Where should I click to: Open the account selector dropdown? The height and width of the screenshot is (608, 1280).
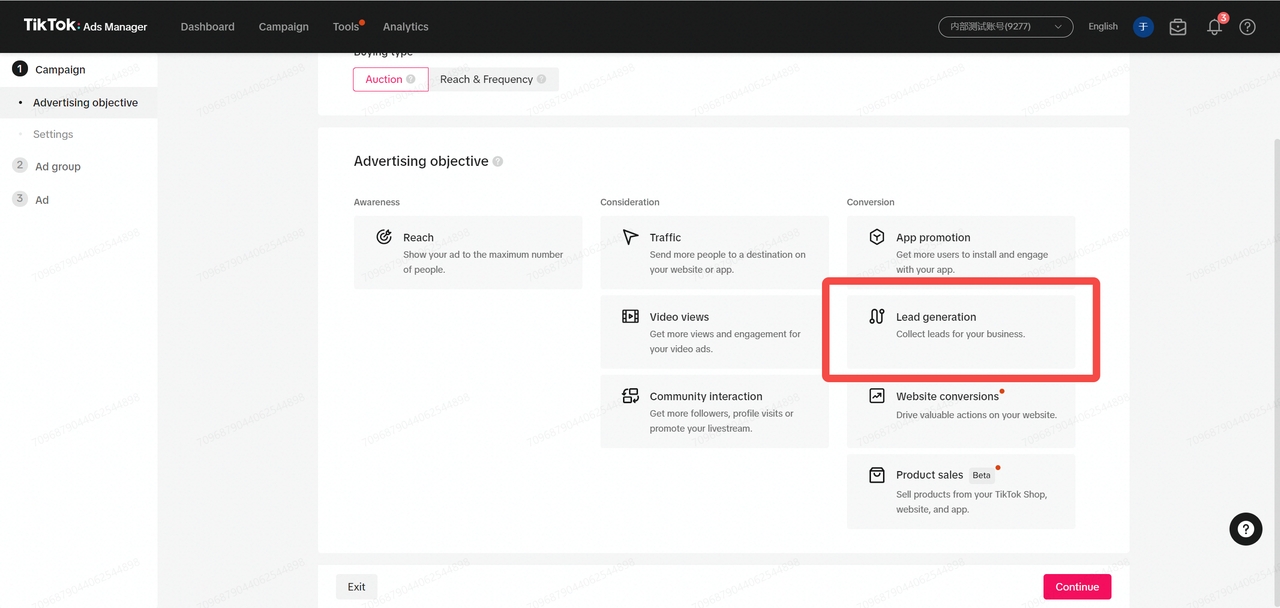point(1005,27)
